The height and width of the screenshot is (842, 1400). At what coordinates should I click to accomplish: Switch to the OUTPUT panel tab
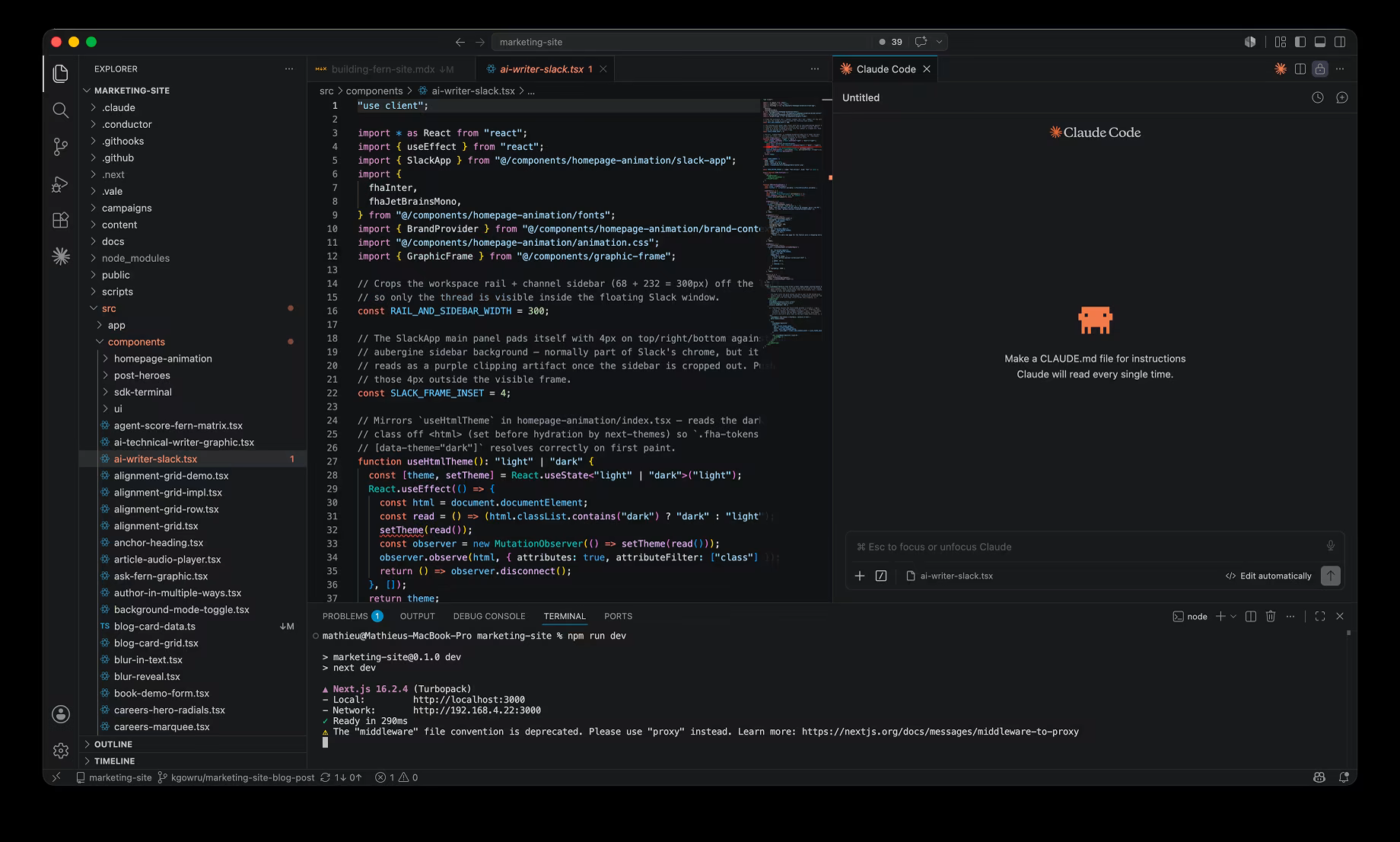418,616
